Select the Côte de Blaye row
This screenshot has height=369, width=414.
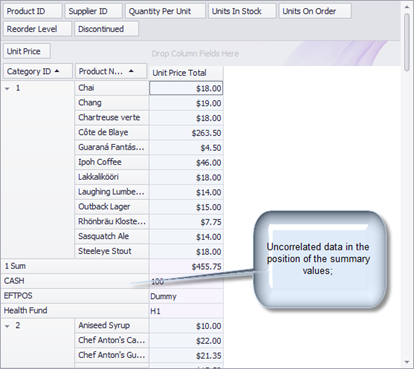112,133
